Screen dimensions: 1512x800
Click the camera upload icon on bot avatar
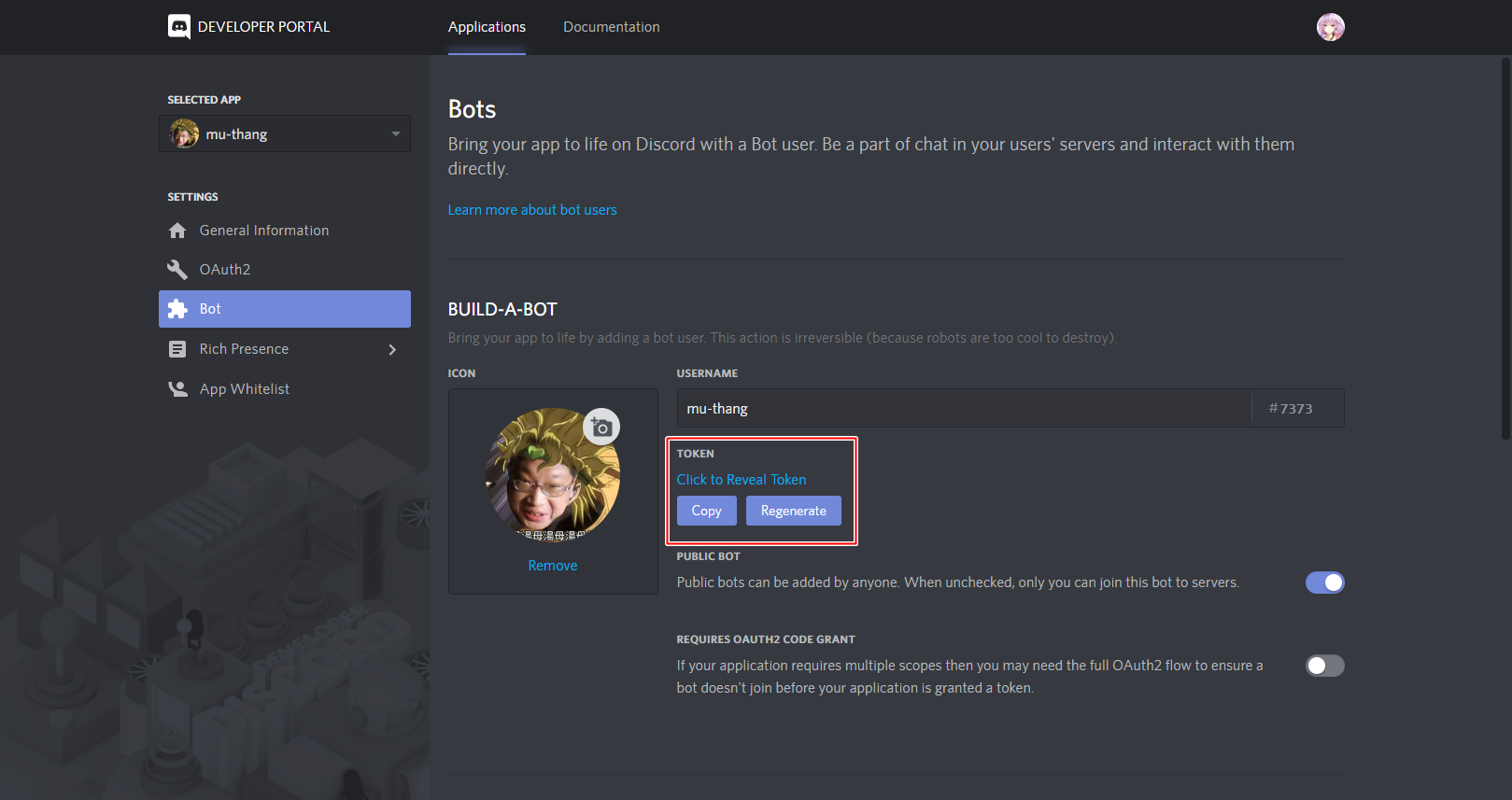601,427
